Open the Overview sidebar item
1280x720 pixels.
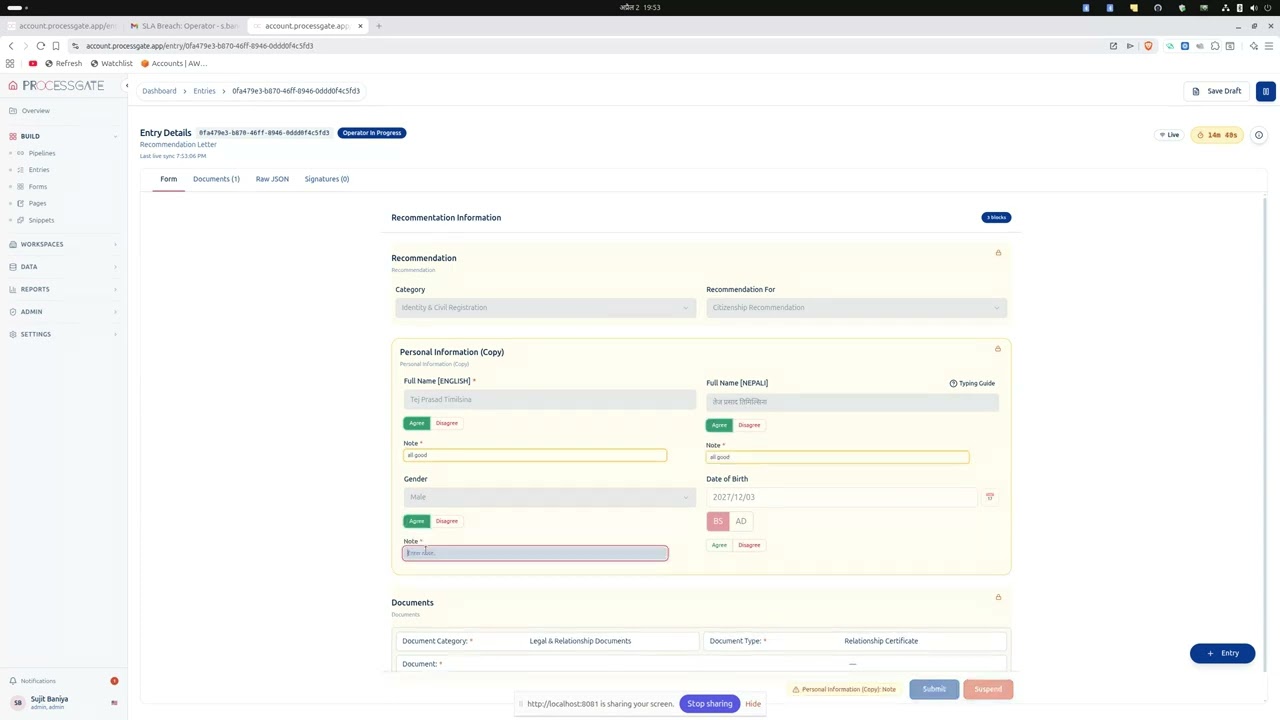click(x=35, y=111)
